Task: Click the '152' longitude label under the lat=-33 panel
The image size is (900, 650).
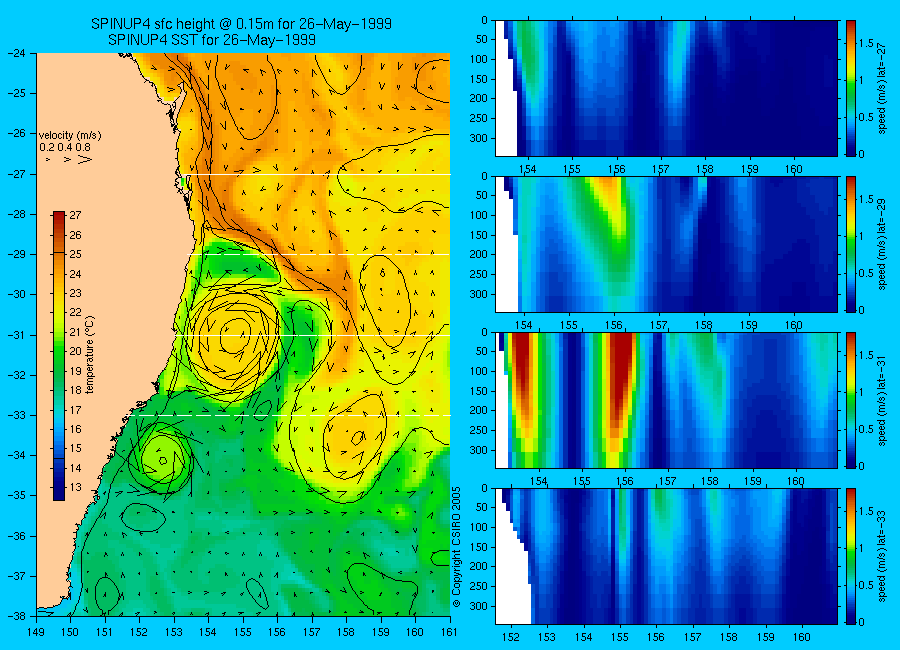Action: [510, 637]
